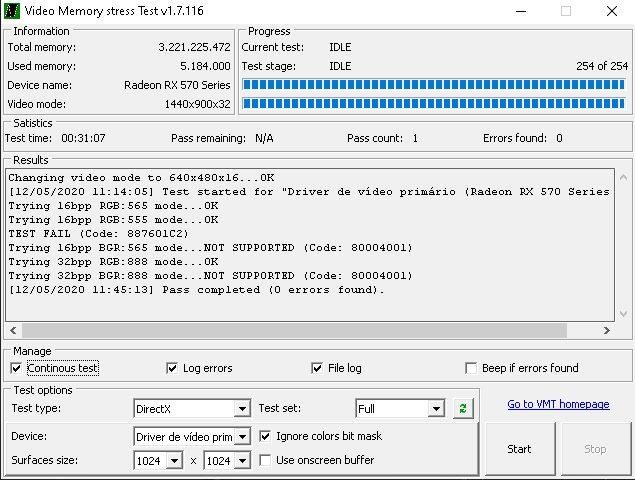Click the Used memory value 5.184.000

205,66
